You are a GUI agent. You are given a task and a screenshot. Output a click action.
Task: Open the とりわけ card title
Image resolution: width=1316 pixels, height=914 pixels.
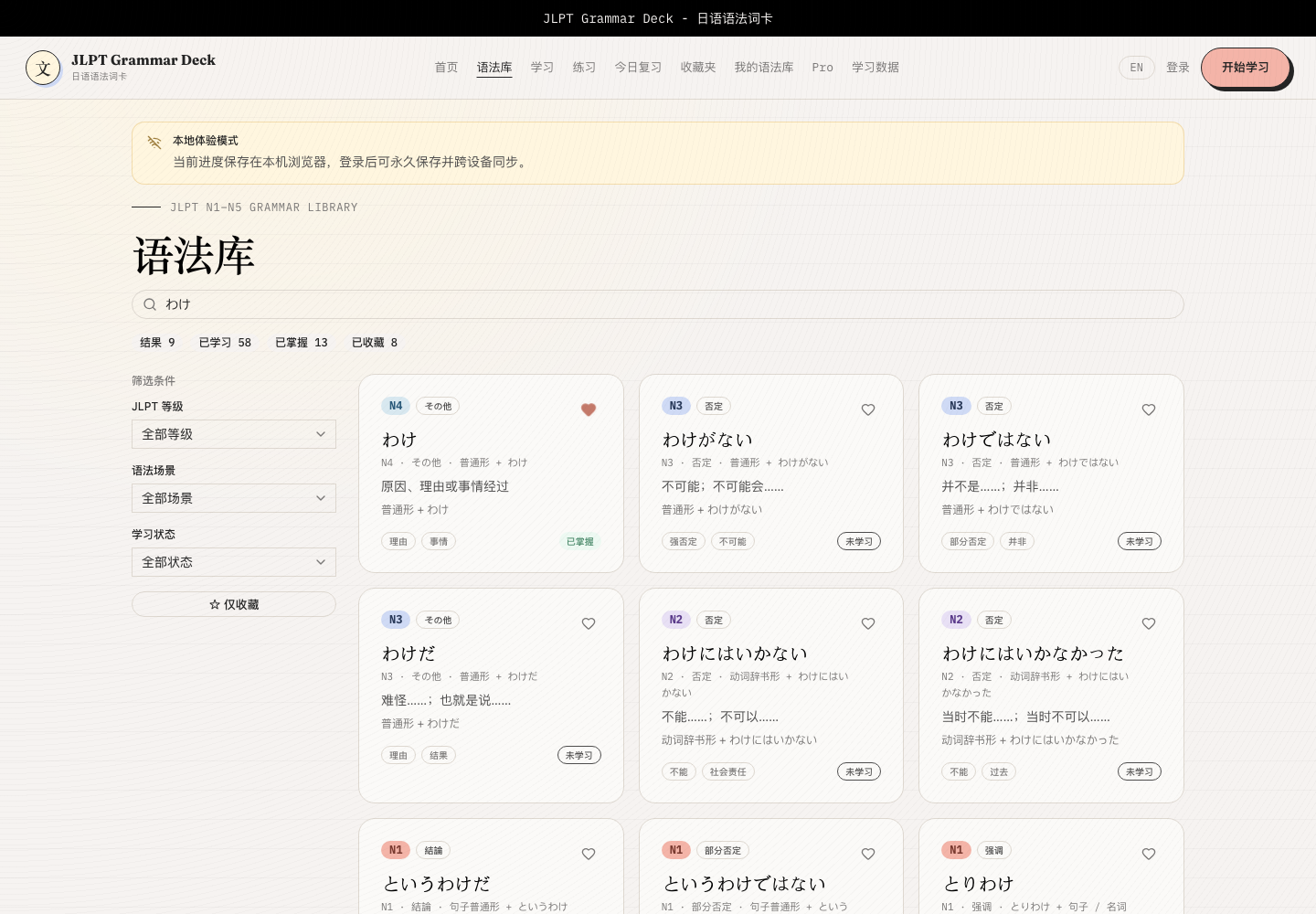tap(978, 884)
